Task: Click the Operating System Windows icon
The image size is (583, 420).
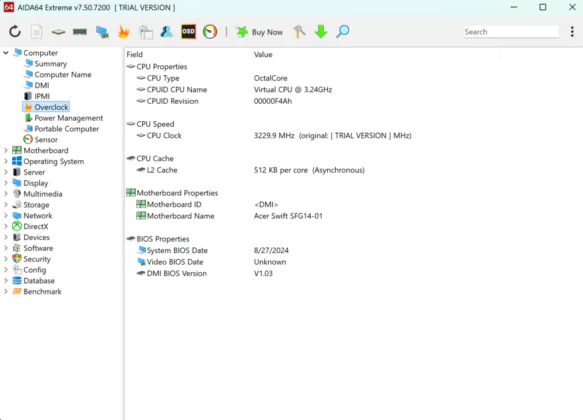Action: 17,161
